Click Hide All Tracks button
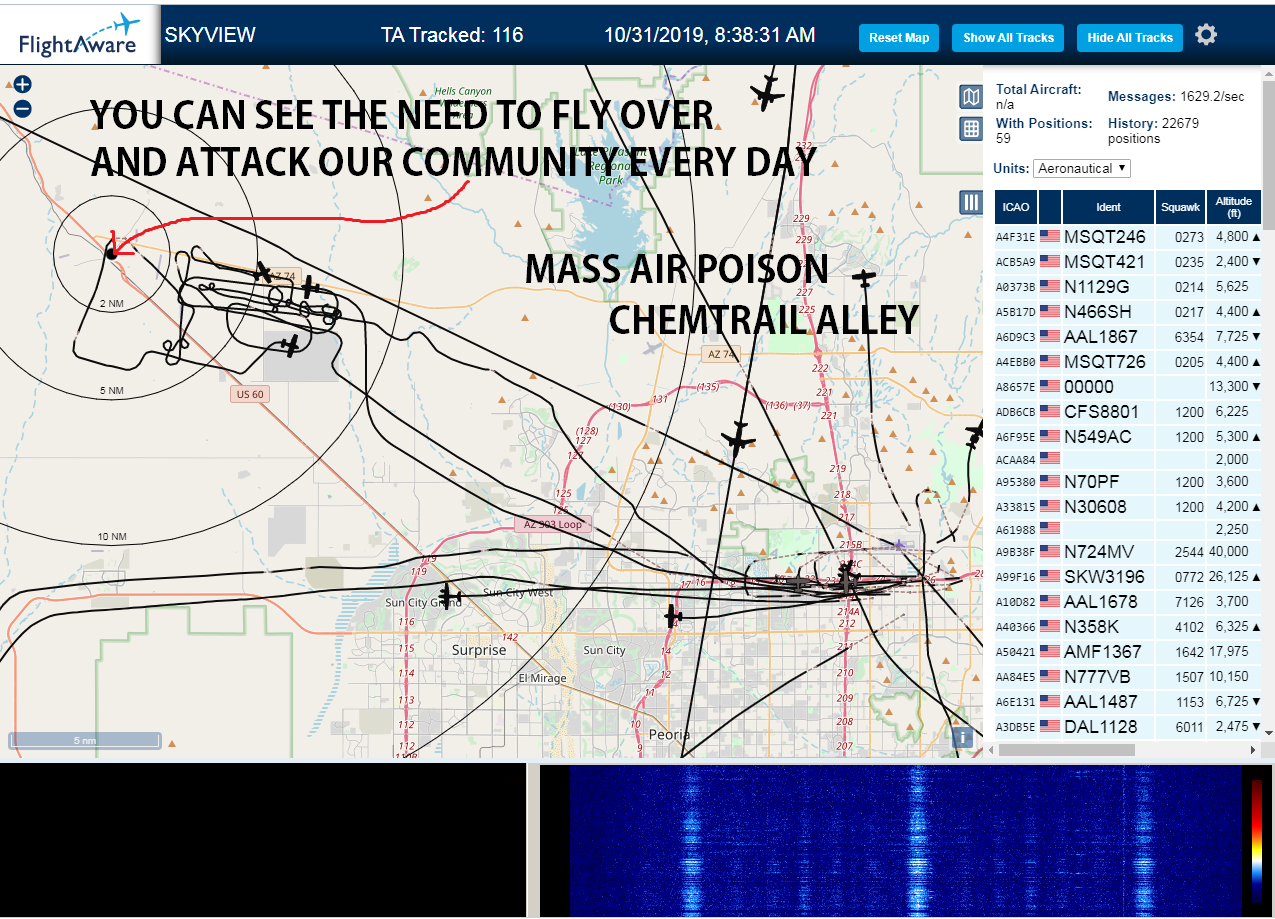Screen dimensions: 1275x919 1130,38
